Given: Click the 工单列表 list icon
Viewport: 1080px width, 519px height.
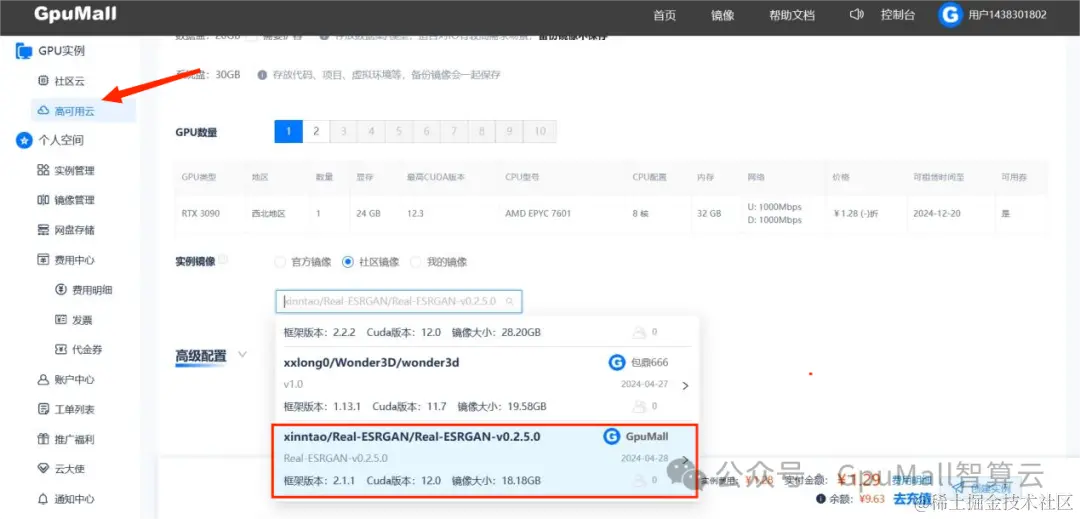Looking at the screenshot, I should [x=43, y=410].
